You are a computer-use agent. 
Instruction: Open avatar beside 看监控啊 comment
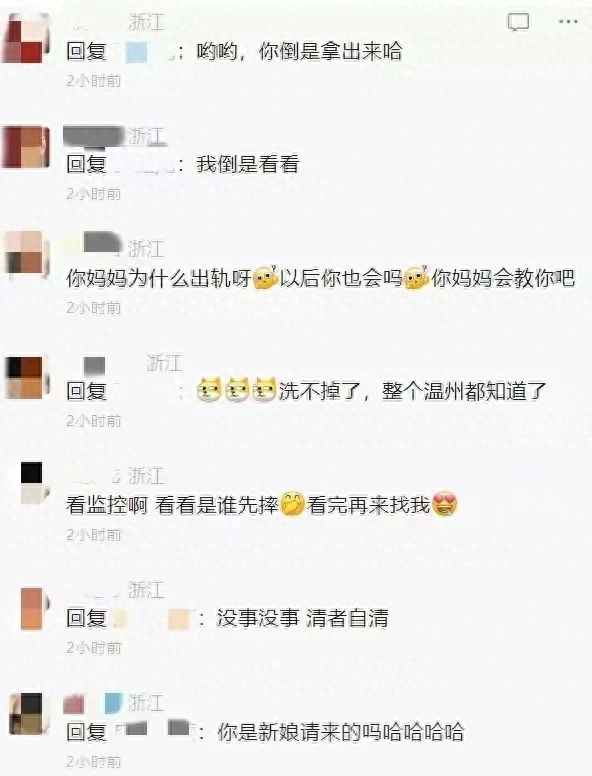click(x=33, y=483)
